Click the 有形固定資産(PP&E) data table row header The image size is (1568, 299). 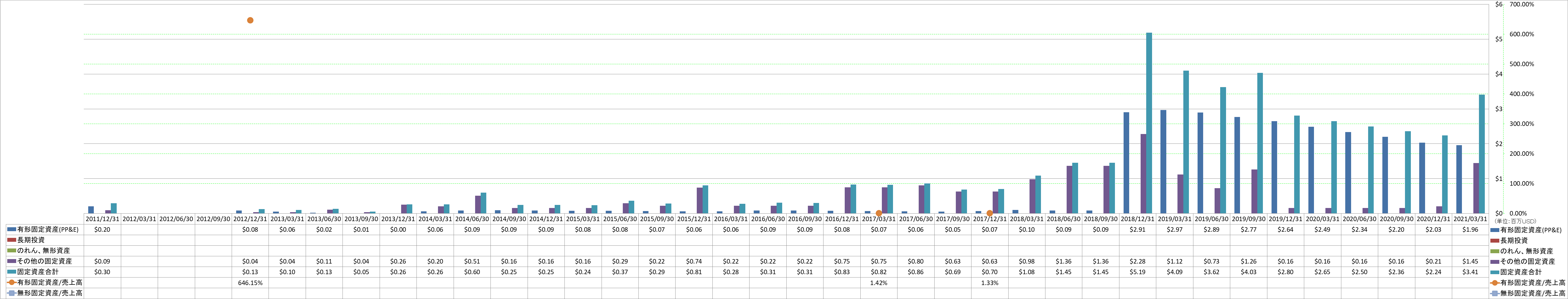45,229
